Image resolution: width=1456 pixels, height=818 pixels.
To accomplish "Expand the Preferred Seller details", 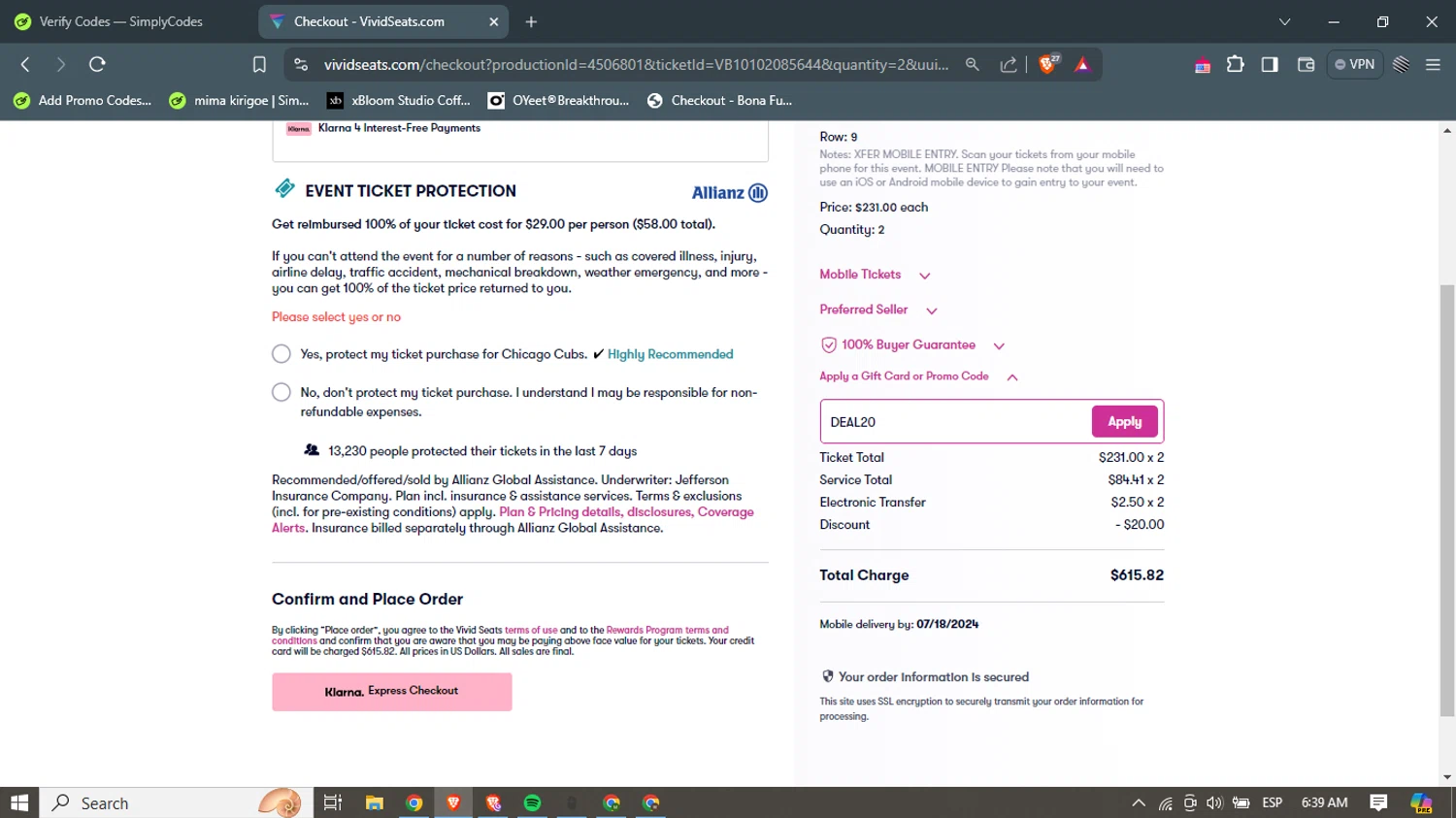I will [x=878, y=310].
